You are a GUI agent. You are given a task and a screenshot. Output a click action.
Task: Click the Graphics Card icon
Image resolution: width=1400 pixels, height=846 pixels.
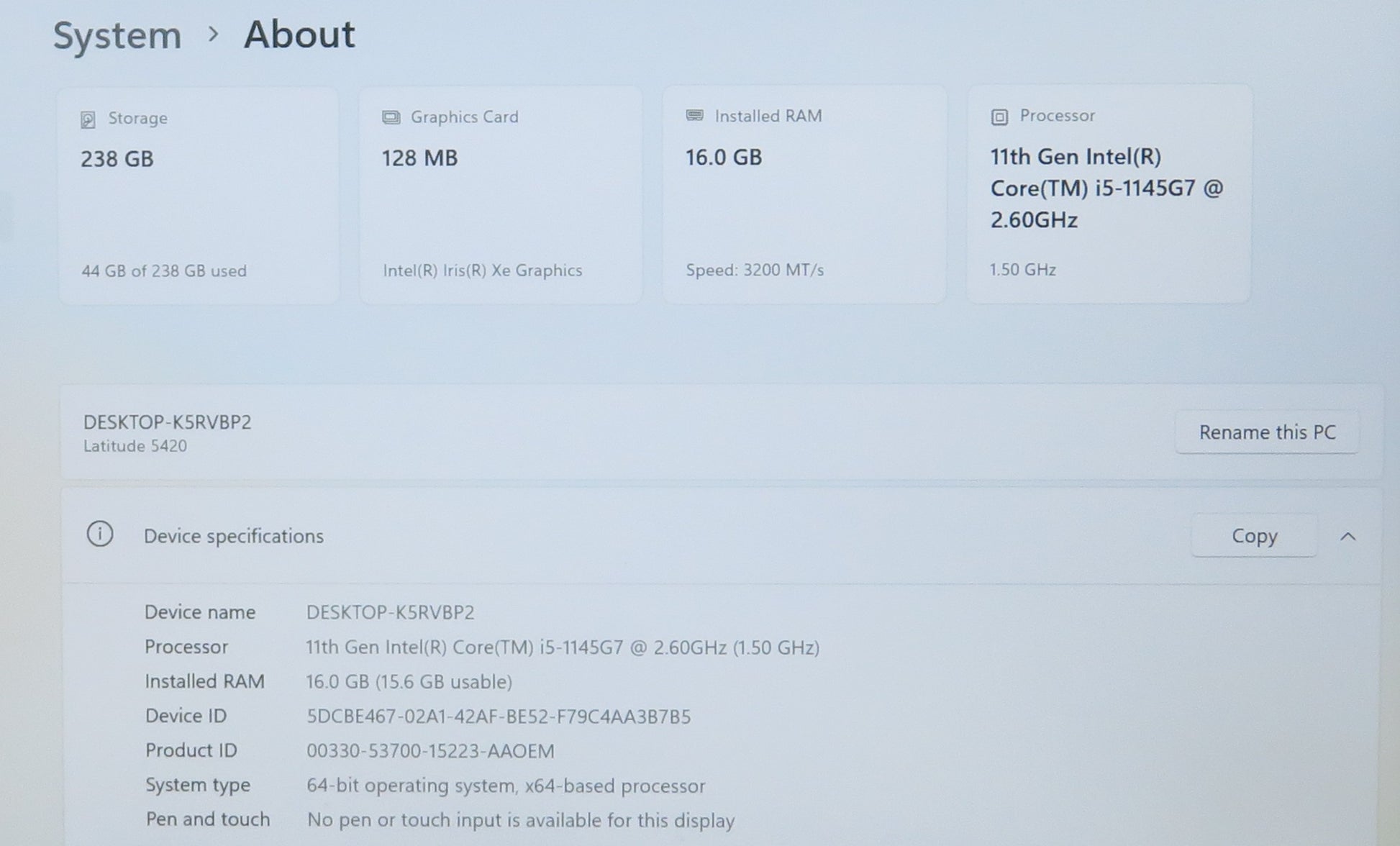point(391,117)
